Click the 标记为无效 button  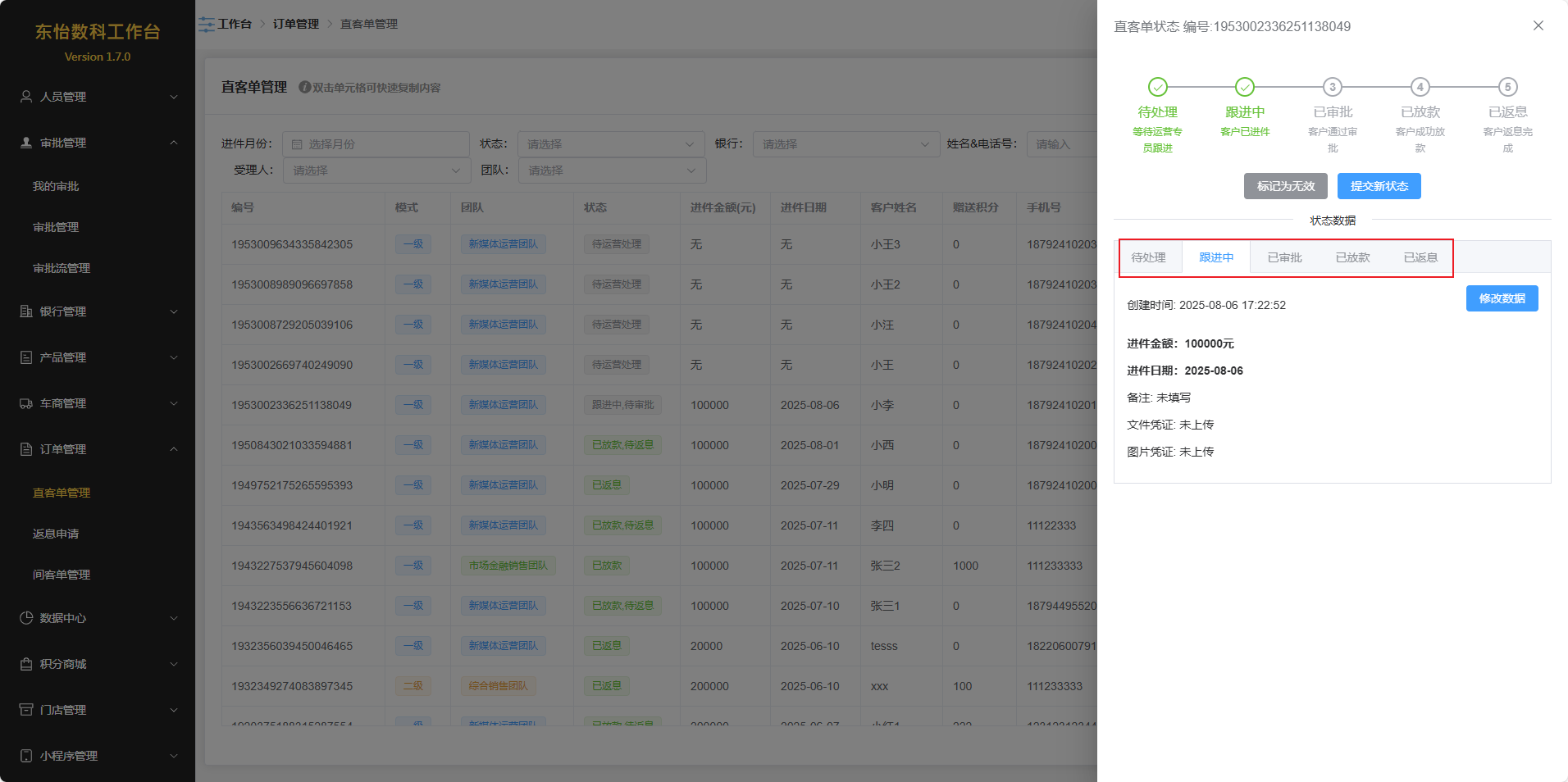1285,186
